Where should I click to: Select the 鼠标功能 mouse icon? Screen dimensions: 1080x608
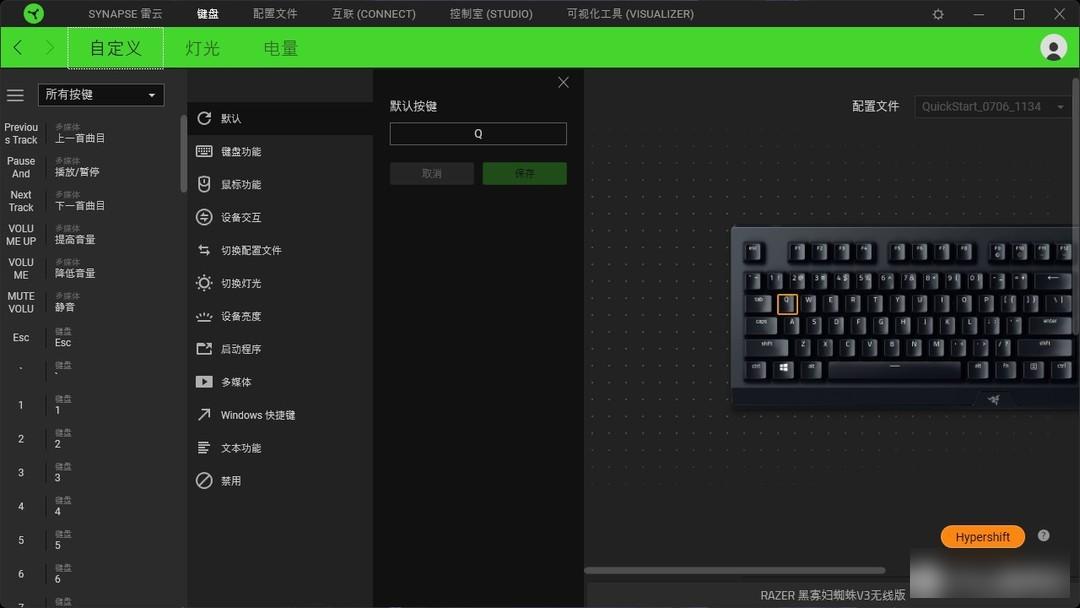(x=204, y=185)
